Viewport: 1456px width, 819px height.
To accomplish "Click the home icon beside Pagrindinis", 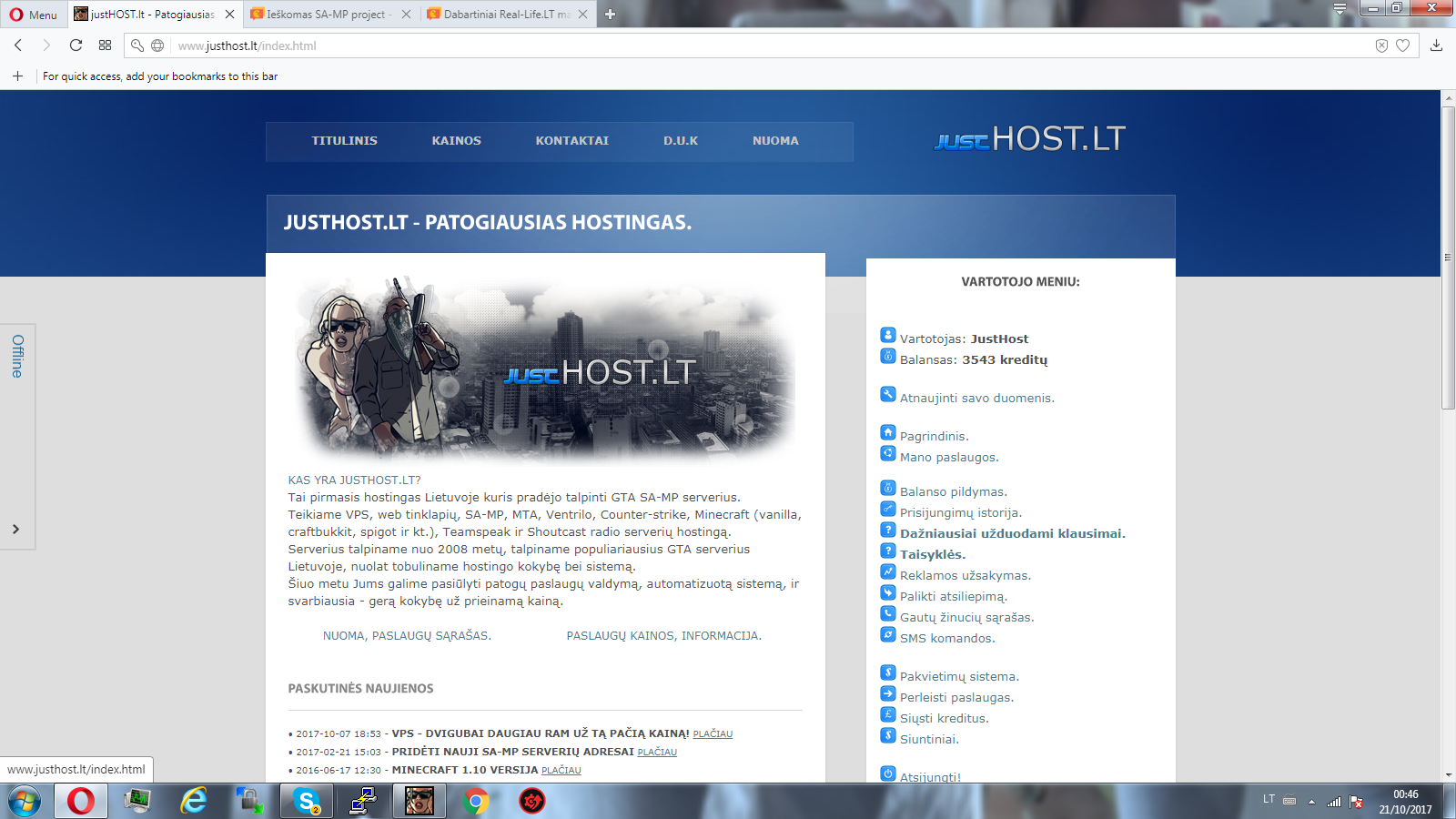I will (x=888, y=432).
